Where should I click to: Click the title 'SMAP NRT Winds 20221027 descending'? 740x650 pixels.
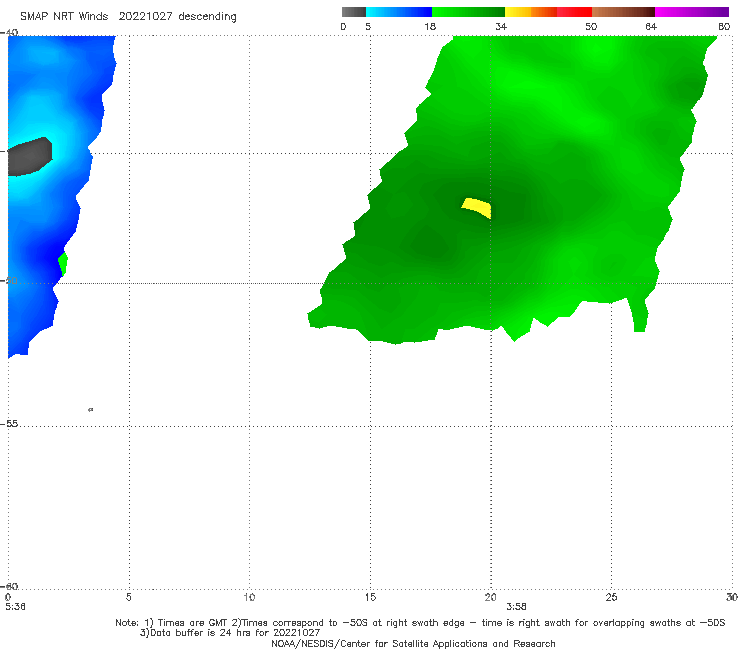pos(128,17)
